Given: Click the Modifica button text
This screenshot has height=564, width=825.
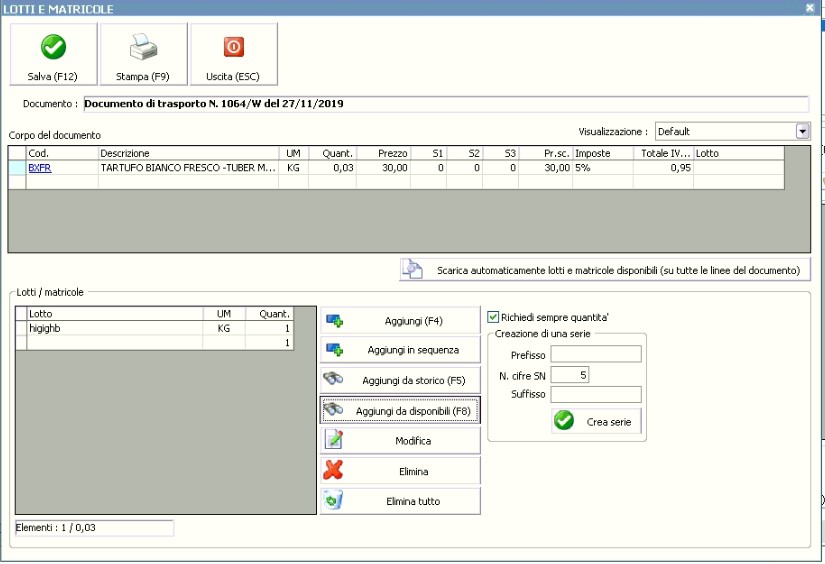Looking at the screenshot, I should pos(413,441).
